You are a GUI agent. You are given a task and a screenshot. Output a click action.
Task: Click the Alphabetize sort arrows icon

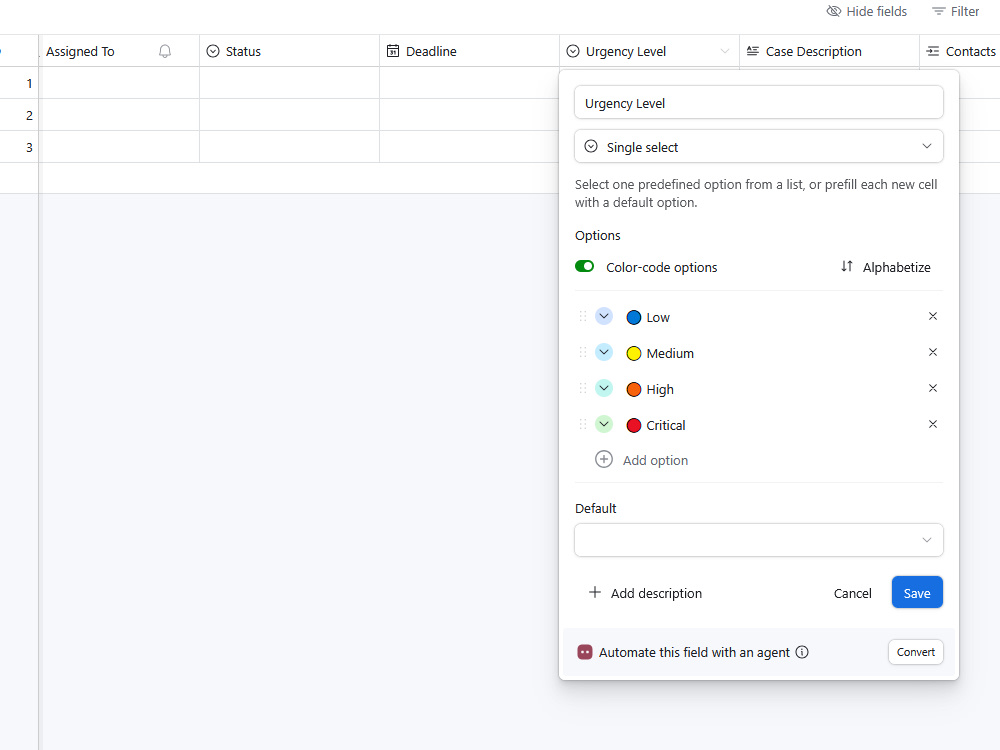click(846, 267)
